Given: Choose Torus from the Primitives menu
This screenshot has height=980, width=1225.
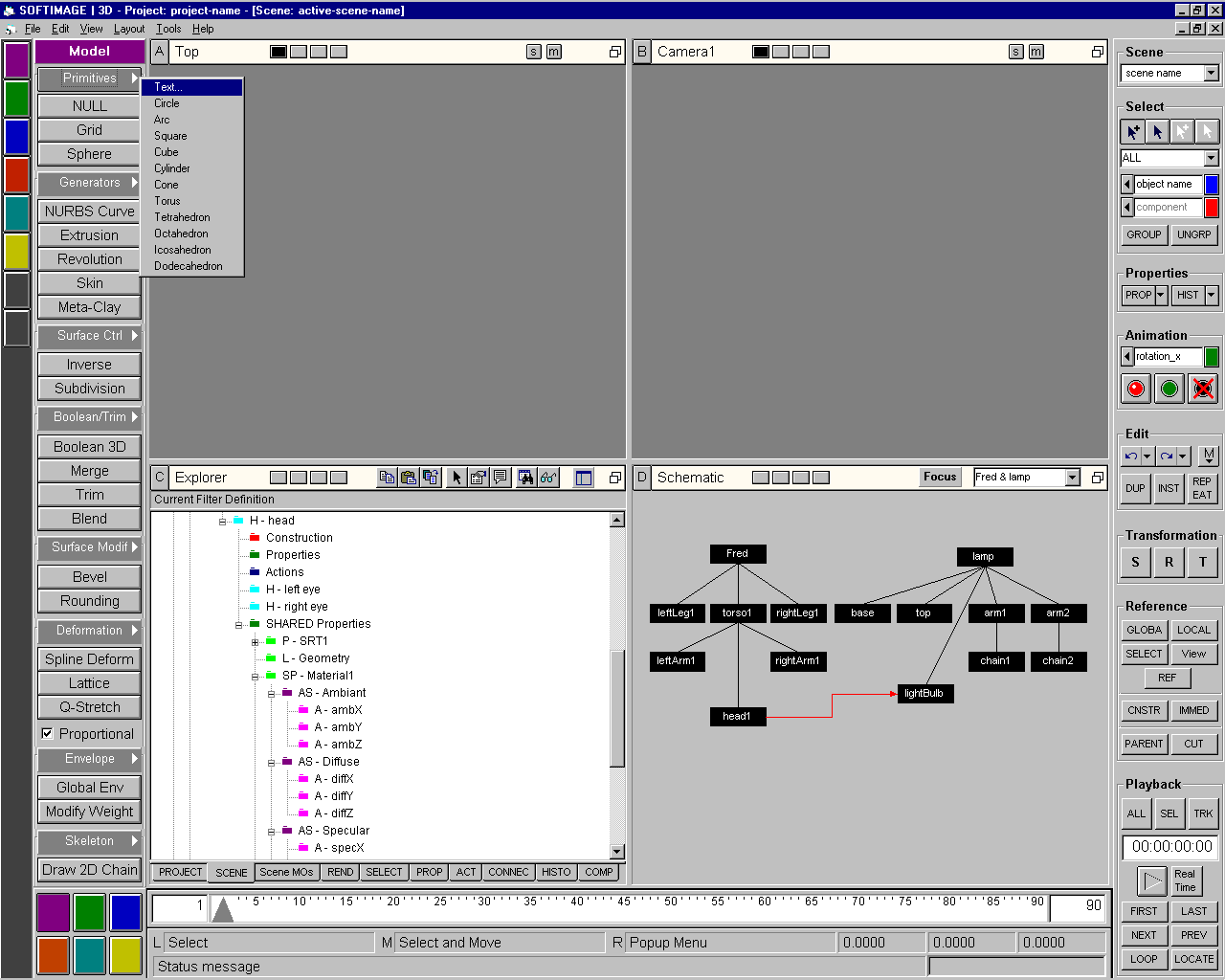Looking at the screenshot, I should point(167,201).
